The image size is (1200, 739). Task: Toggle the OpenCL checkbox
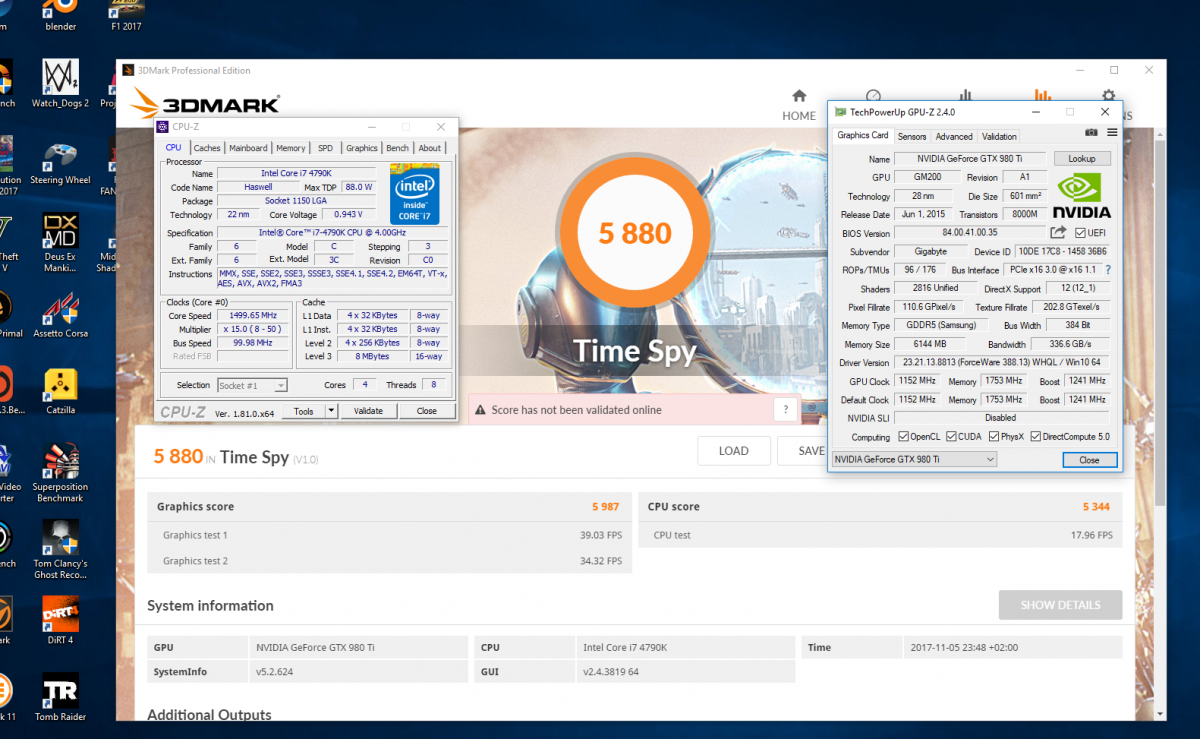click(x=904, y=437)
